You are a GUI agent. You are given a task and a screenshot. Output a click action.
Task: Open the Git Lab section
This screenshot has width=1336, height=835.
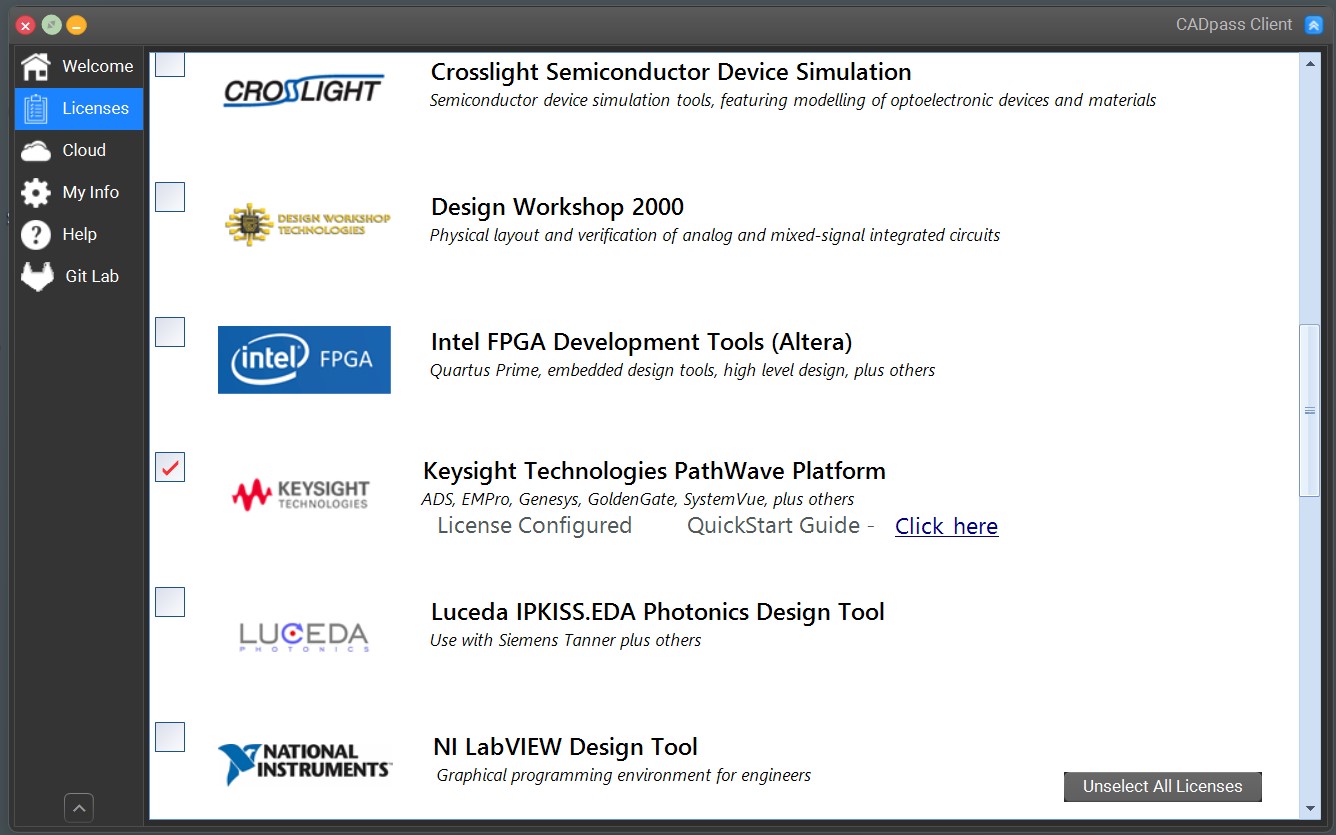tap(79, 276)
